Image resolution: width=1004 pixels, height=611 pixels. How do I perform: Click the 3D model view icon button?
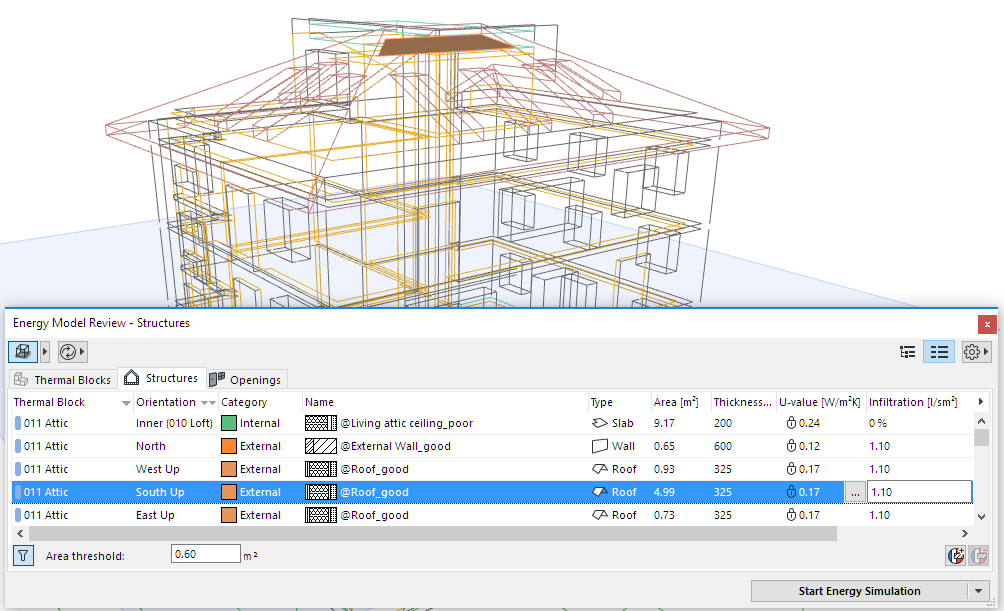(x=22, y=352)
